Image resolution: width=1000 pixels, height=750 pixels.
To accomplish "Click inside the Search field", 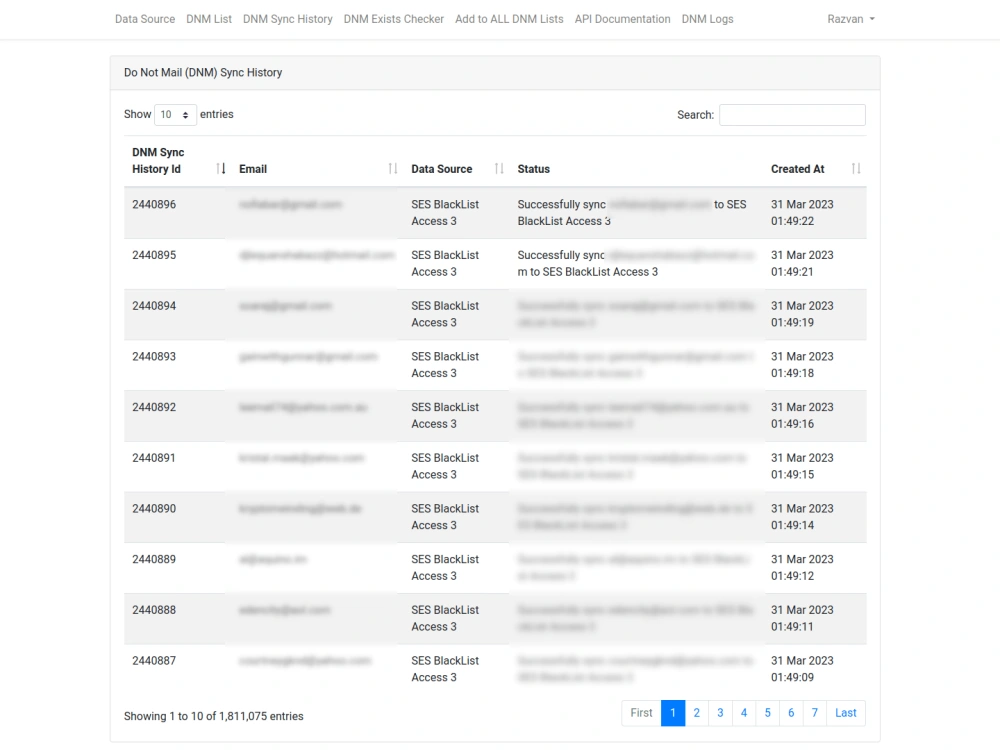I will point(791,114).
